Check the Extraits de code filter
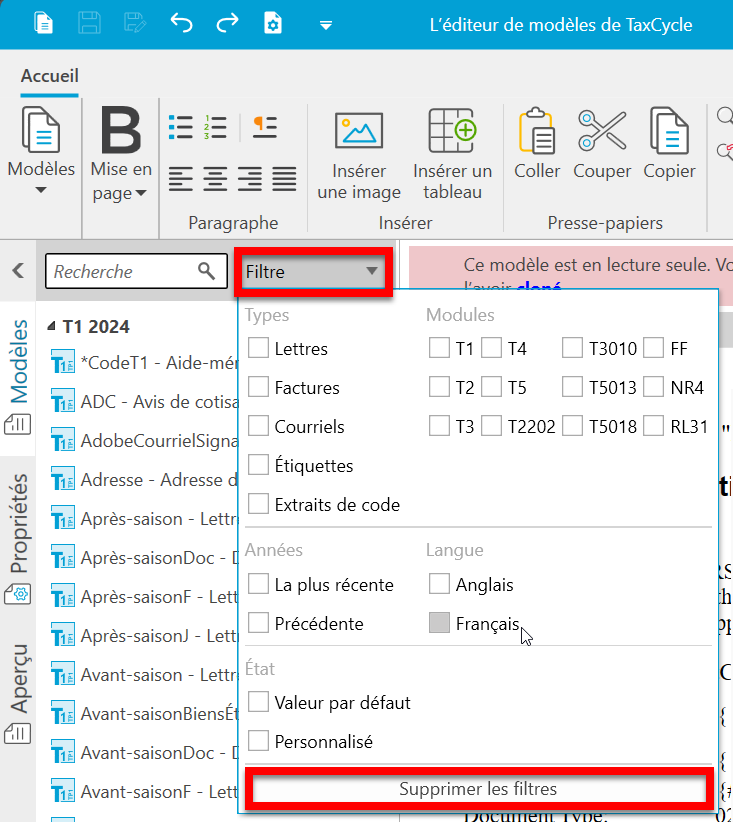This screenshot has width=733, height=822. tap(258, 504)
